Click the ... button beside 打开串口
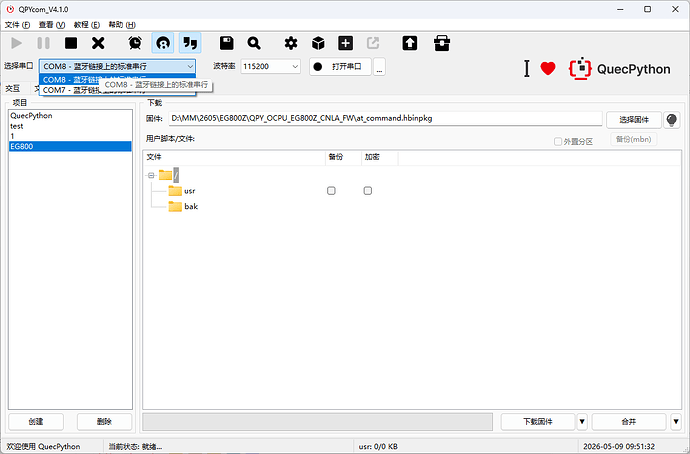This screenshot has width=690, height=454. tap(379, 67)
